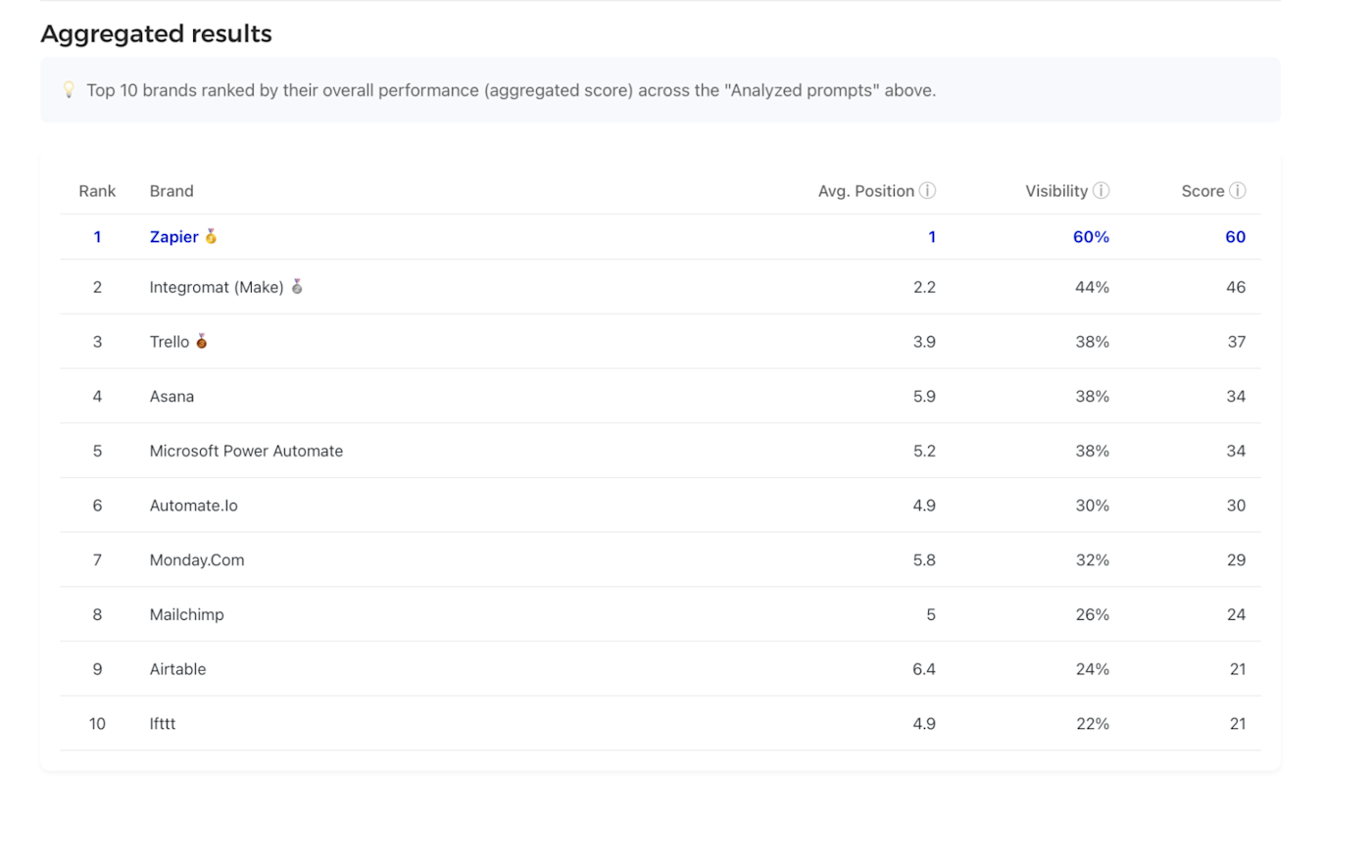Click the gold medal next to Zapier
The width and height of the screenshot is (1372, 868).
[211, 236]
